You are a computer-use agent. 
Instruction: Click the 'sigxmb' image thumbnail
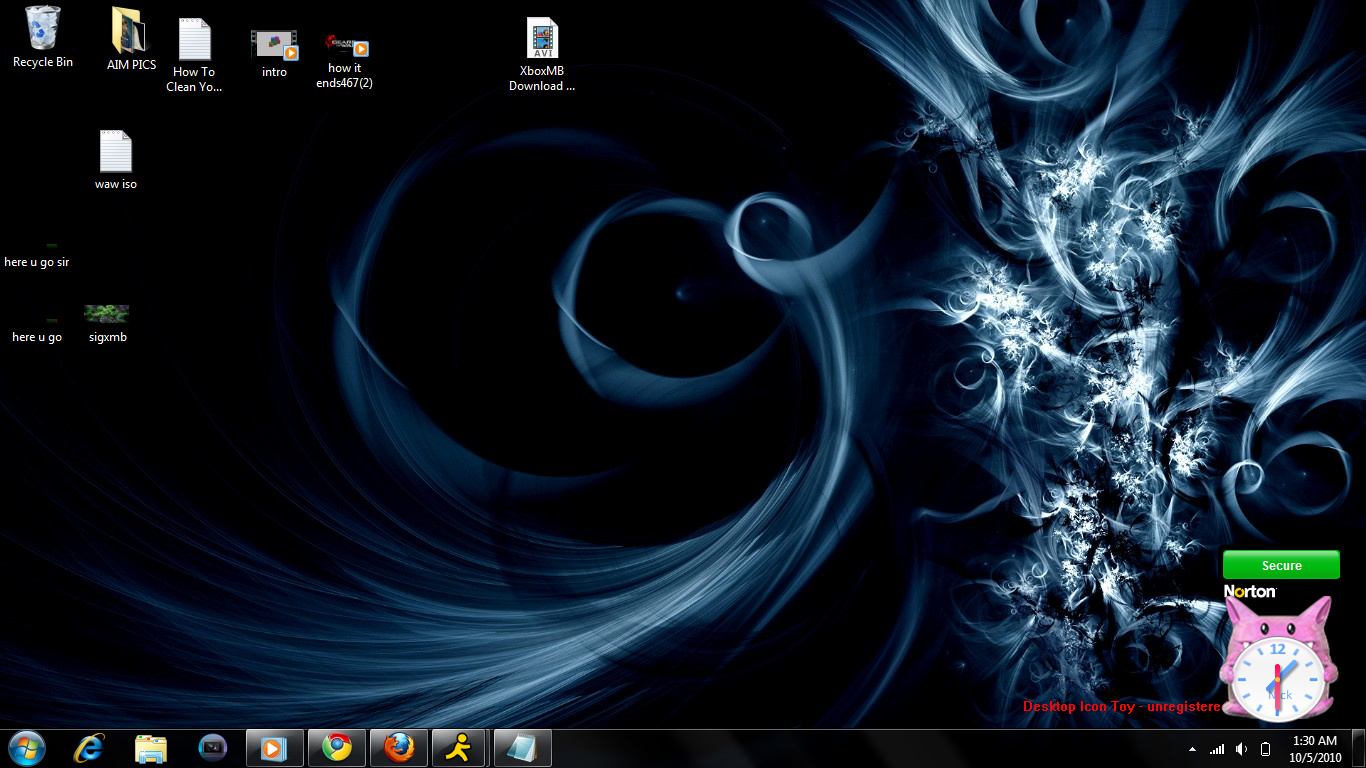(107, 314)
